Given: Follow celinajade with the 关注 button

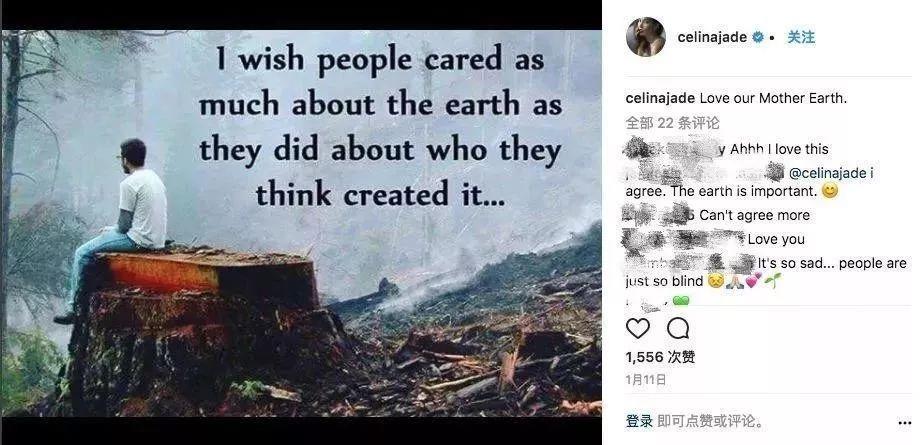Looking at the screenshot, I should (x=801, y=37).
